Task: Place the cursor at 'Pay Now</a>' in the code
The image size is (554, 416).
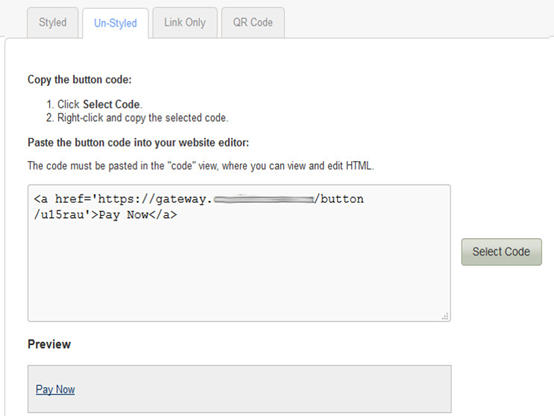Action: pos(138,215)
